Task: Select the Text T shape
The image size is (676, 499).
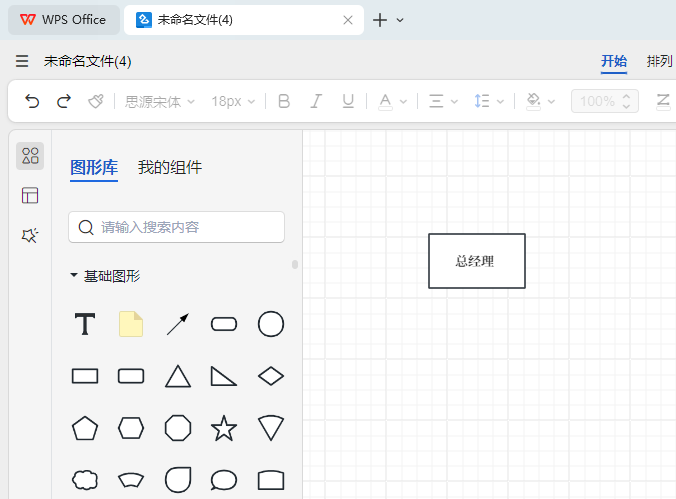Action: point(85,324)
